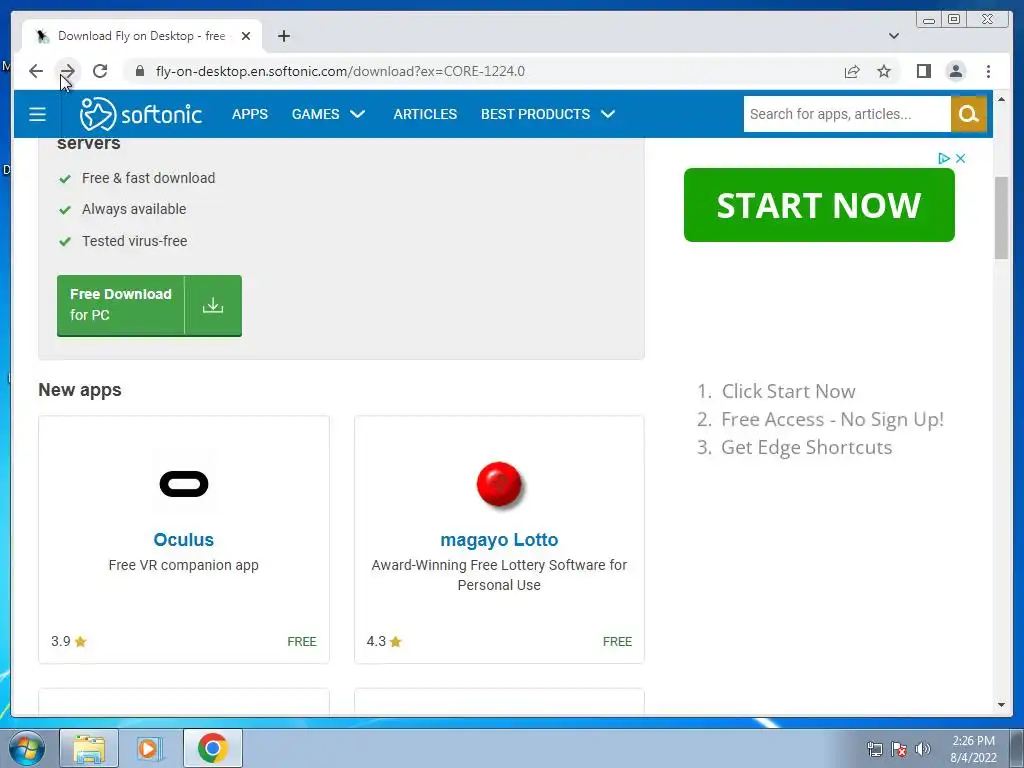
Task: Click the browser forward arrow
Action: pos(67,71)
